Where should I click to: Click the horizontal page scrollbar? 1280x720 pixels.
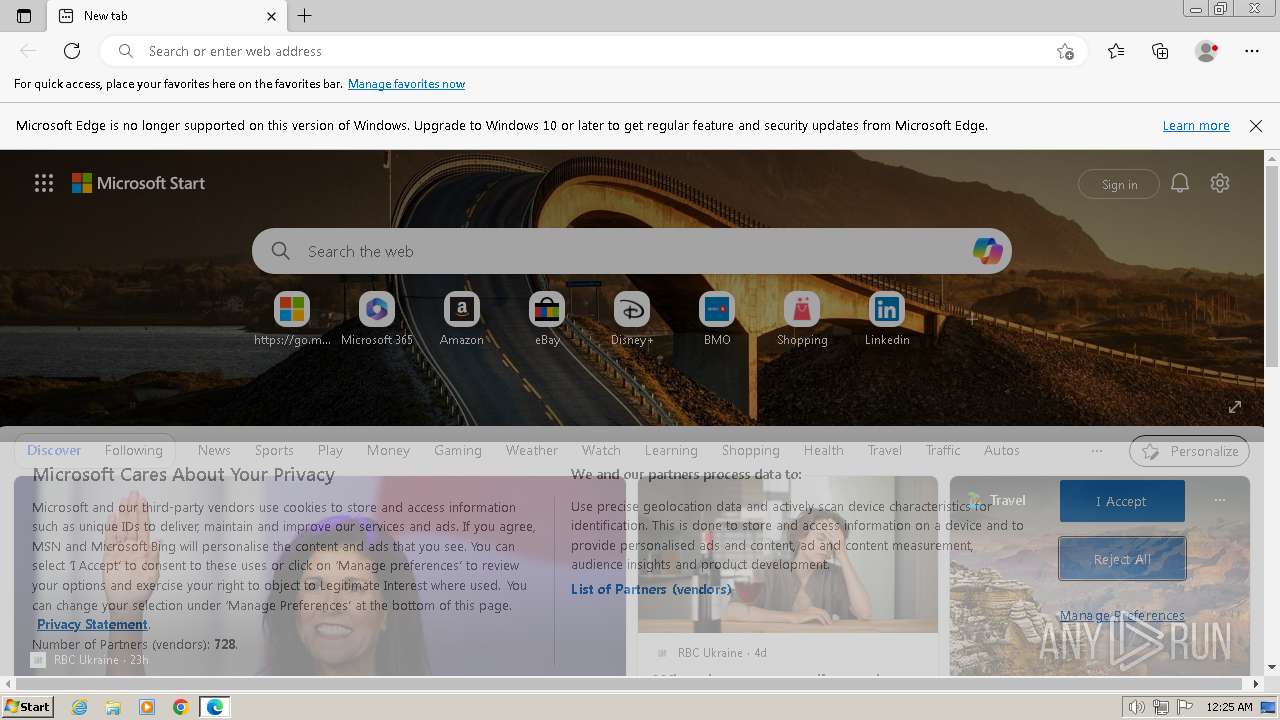click(631, 684)
